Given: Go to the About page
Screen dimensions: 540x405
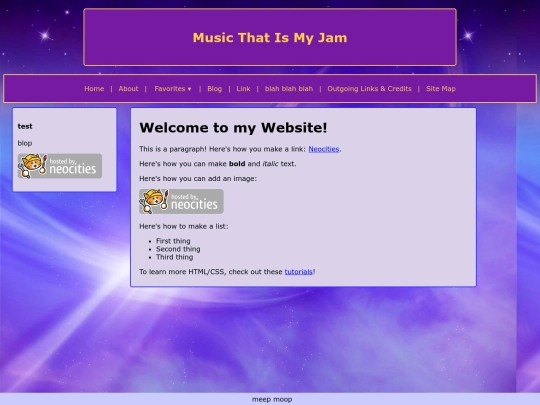Looking at the screenshot, I should click(128, 89).
